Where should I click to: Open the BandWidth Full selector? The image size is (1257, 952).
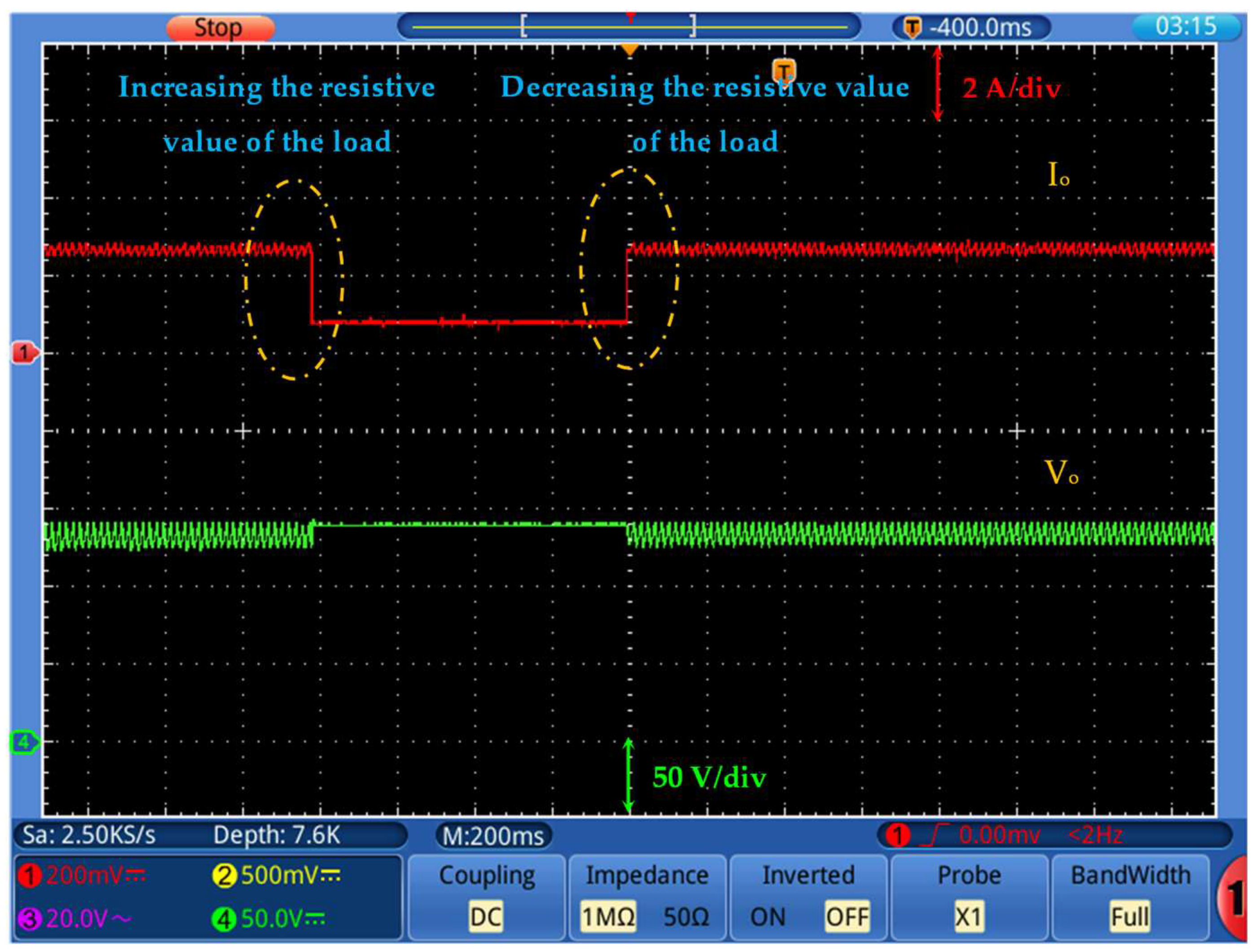pos(1130,917)
